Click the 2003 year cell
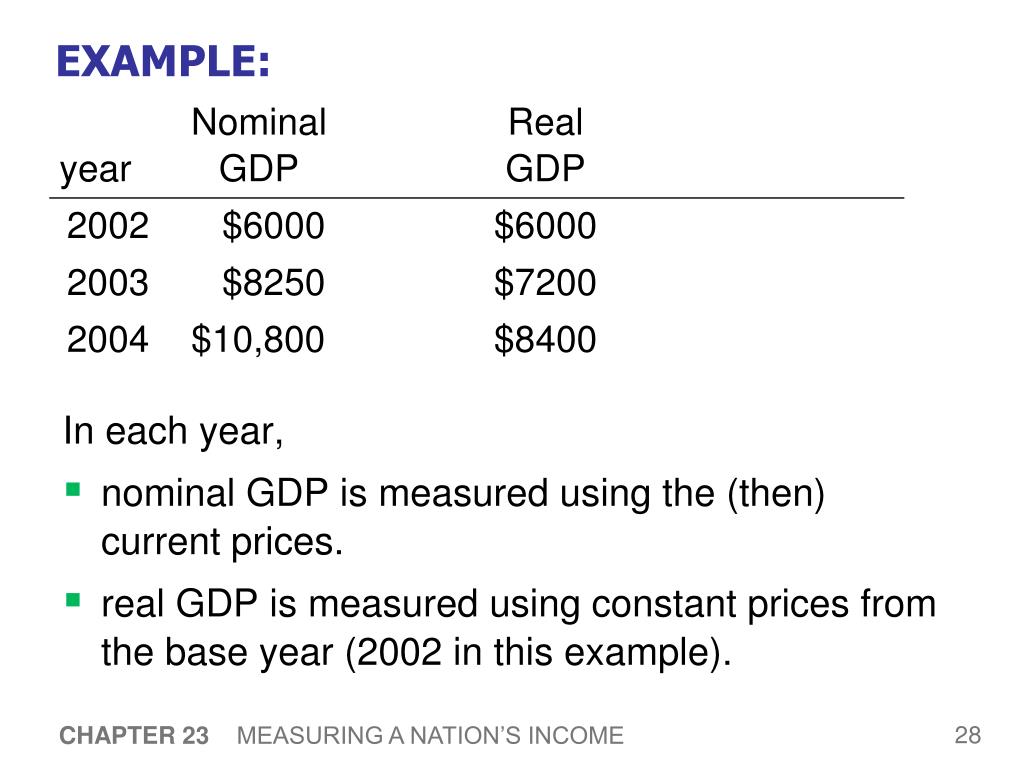 (x=108, y=283)
